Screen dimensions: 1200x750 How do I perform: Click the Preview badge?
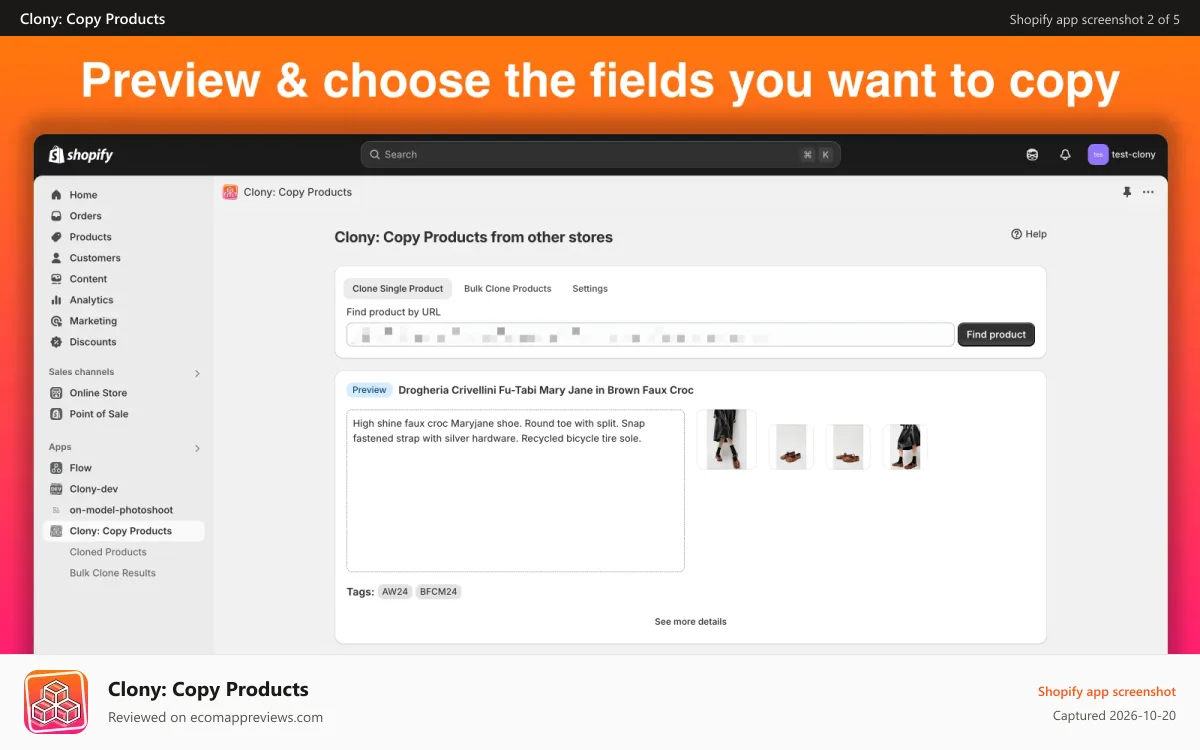pyautogui.click(x=369, y=390)
